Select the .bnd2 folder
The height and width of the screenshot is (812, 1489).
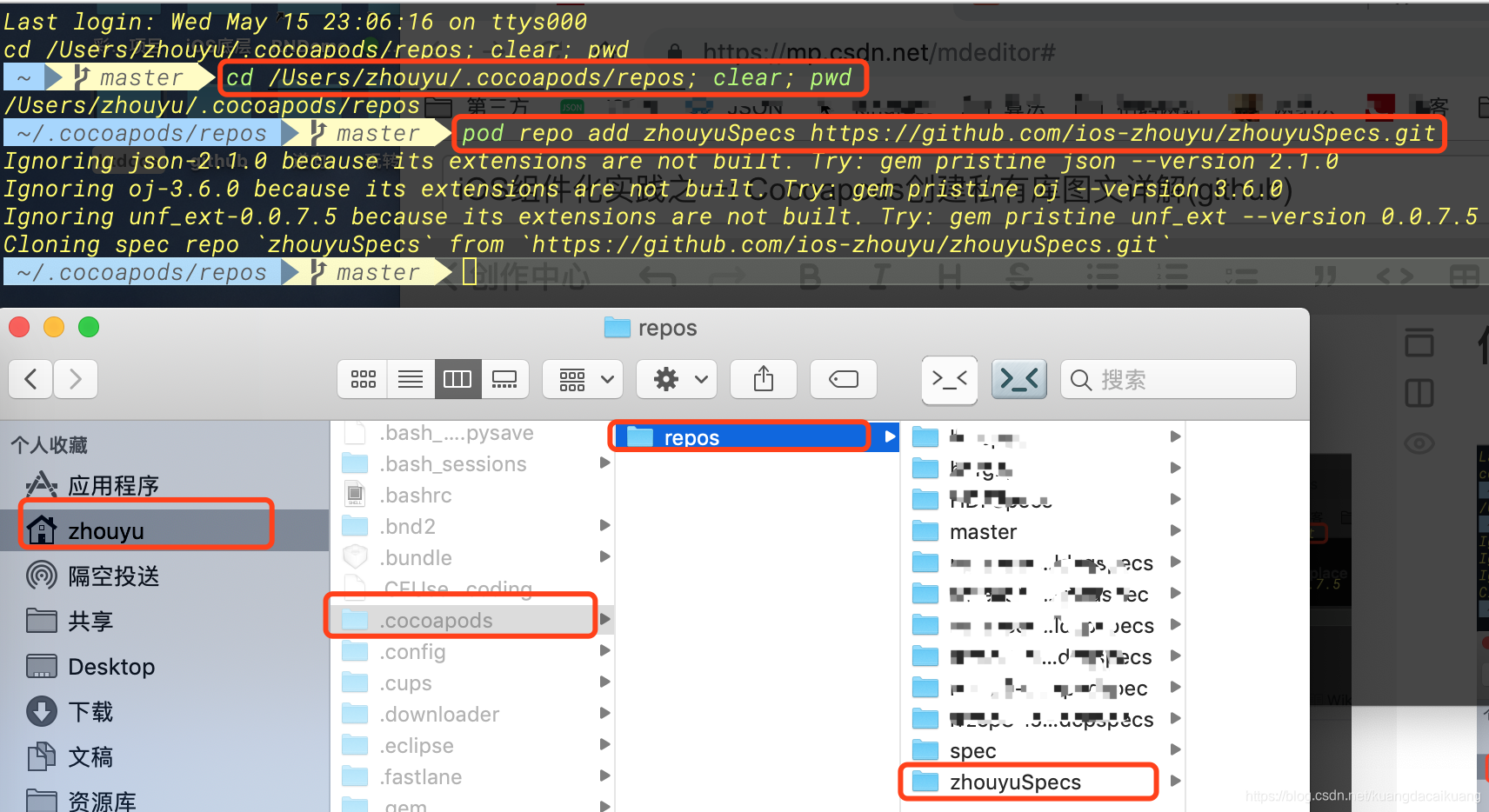coord(472,527)
